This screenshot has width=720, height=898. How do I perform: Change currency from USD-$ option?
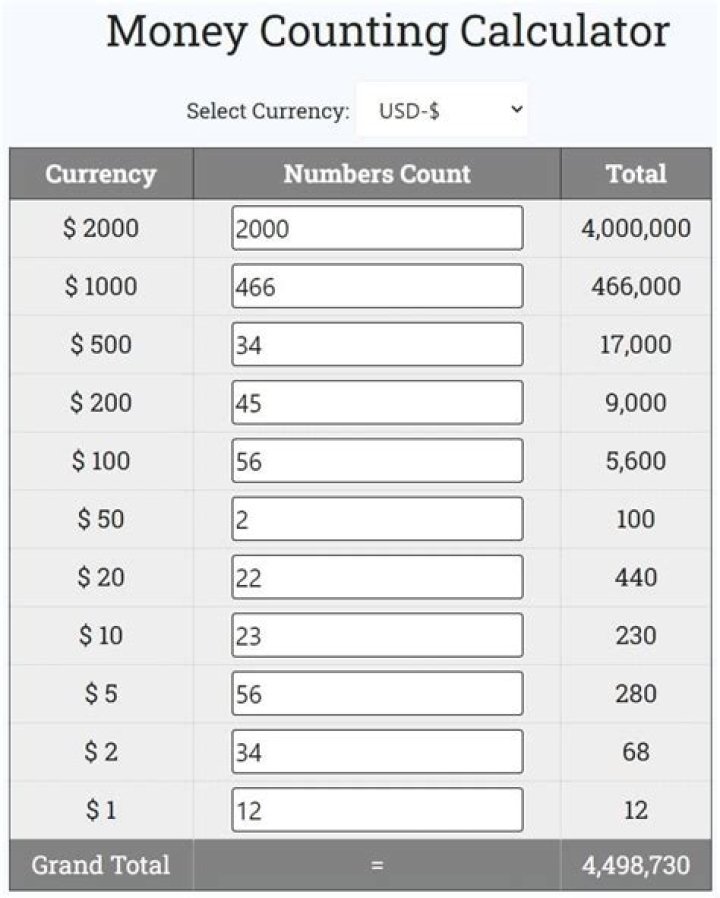pyautogui.click(x=443, y=108)
